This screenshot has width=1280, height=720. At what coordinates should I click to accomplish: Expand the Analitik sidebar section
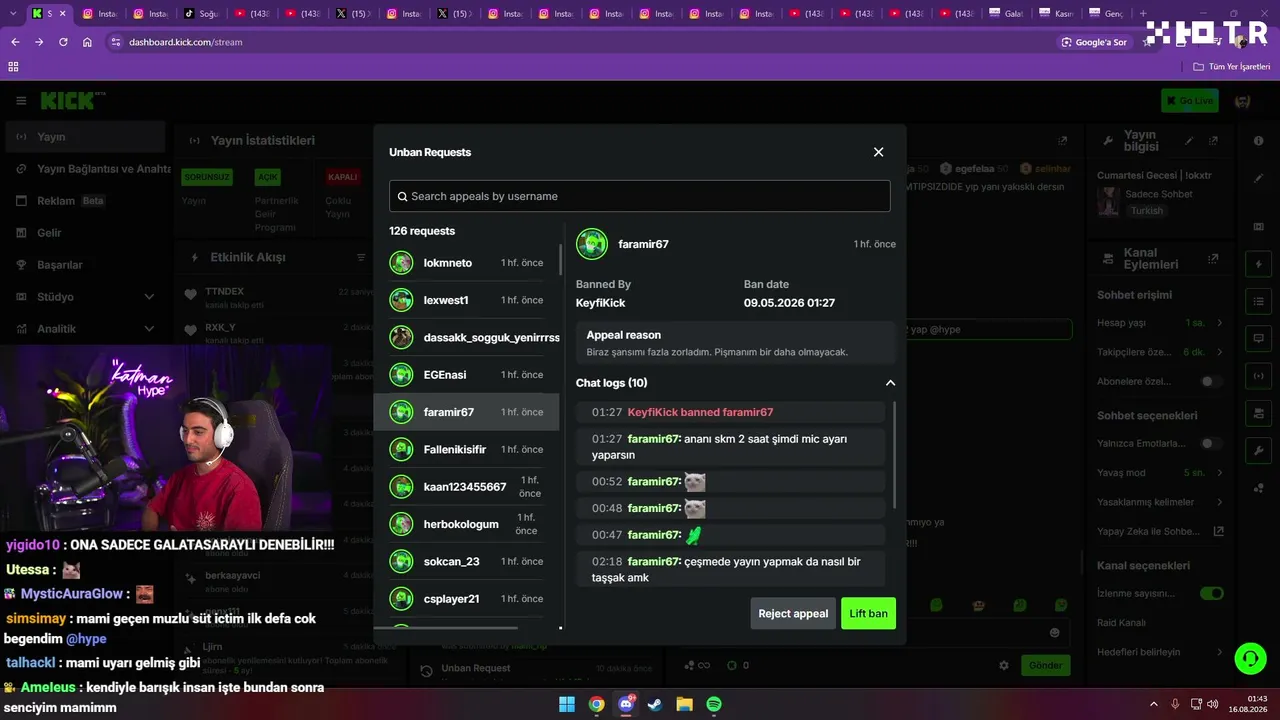(85, 329)
